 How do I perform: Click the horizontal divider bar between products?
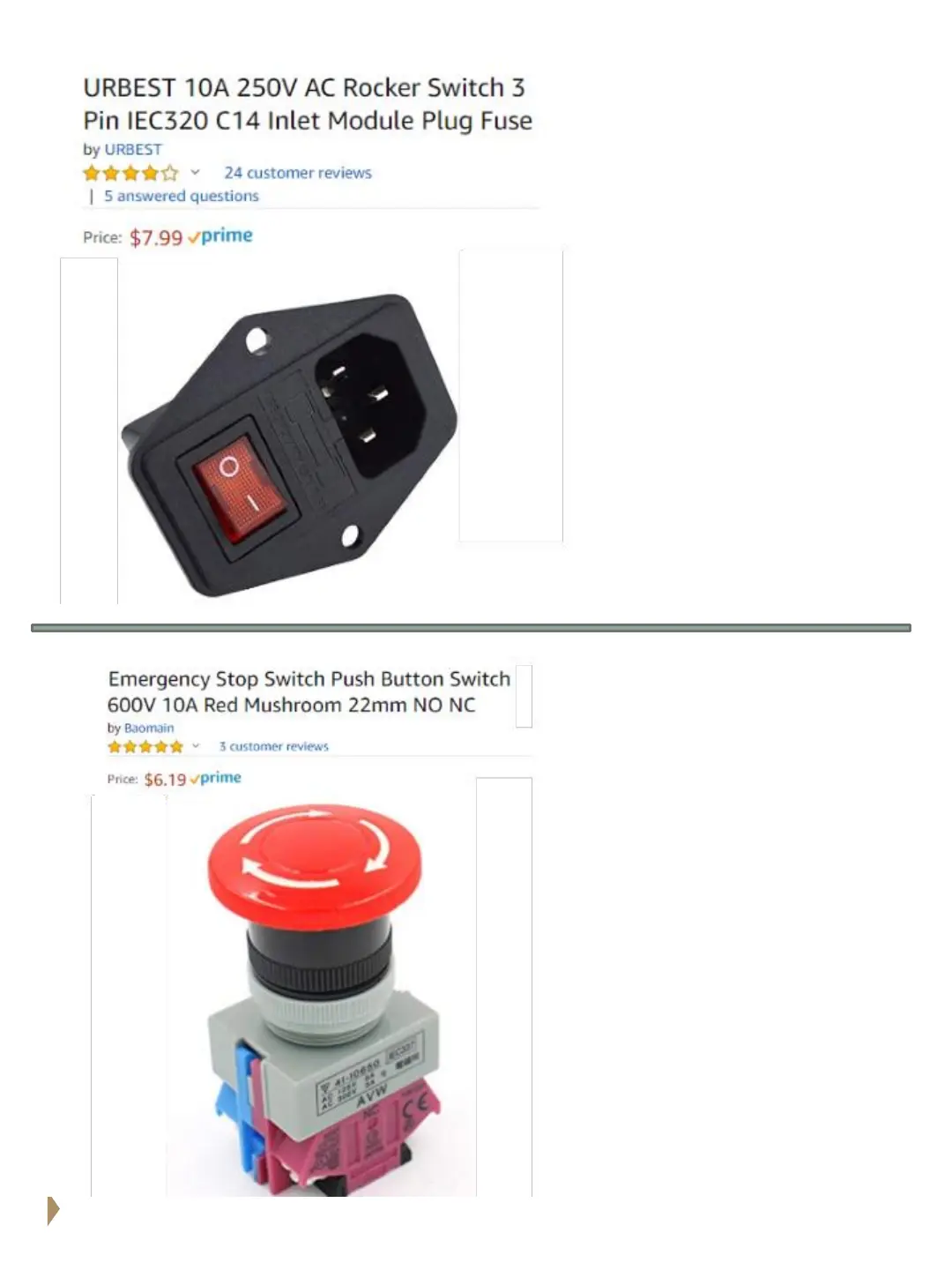tap(471, 628)
